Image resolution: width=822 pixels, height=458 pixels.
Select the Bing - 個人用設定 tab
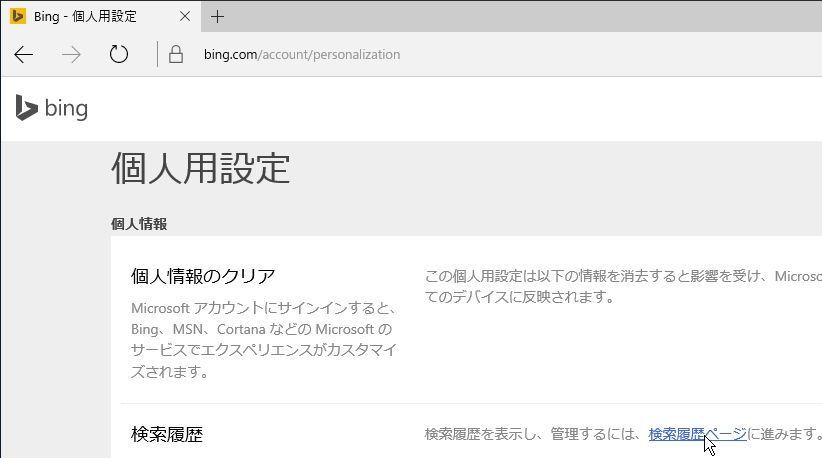101,17
